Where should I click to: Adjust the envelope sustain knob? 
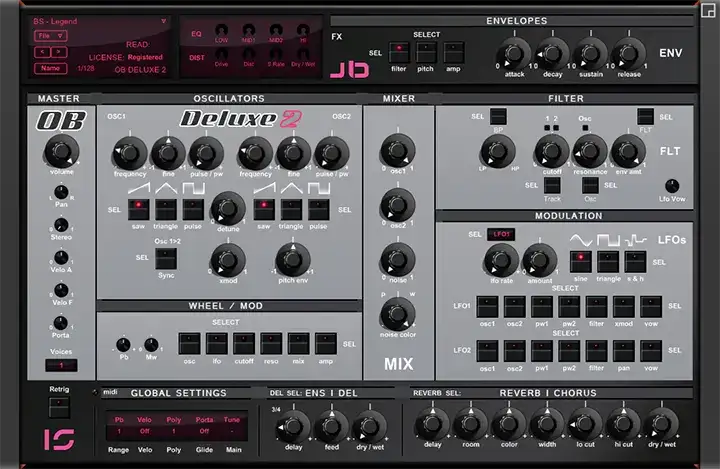pyautogui.click(x=591, y=53)
